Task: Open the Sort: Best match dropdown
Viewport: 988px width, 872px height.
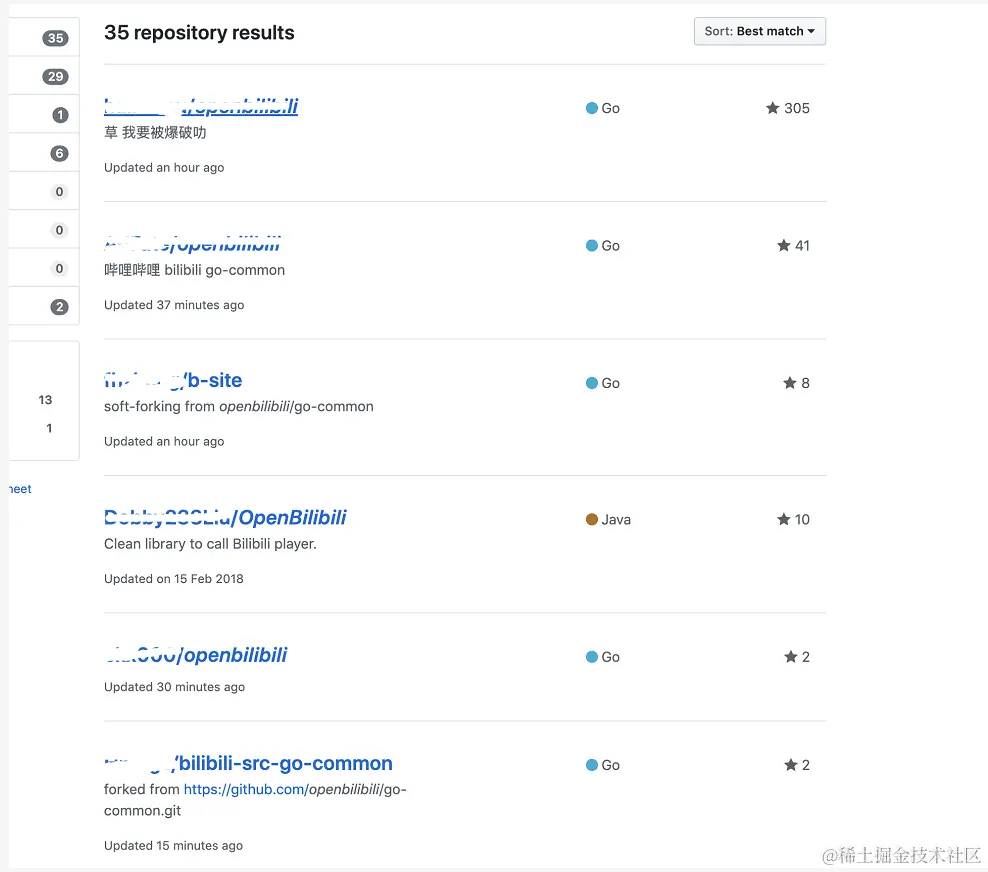Action: pyautogui.click(x=759, y=31)
